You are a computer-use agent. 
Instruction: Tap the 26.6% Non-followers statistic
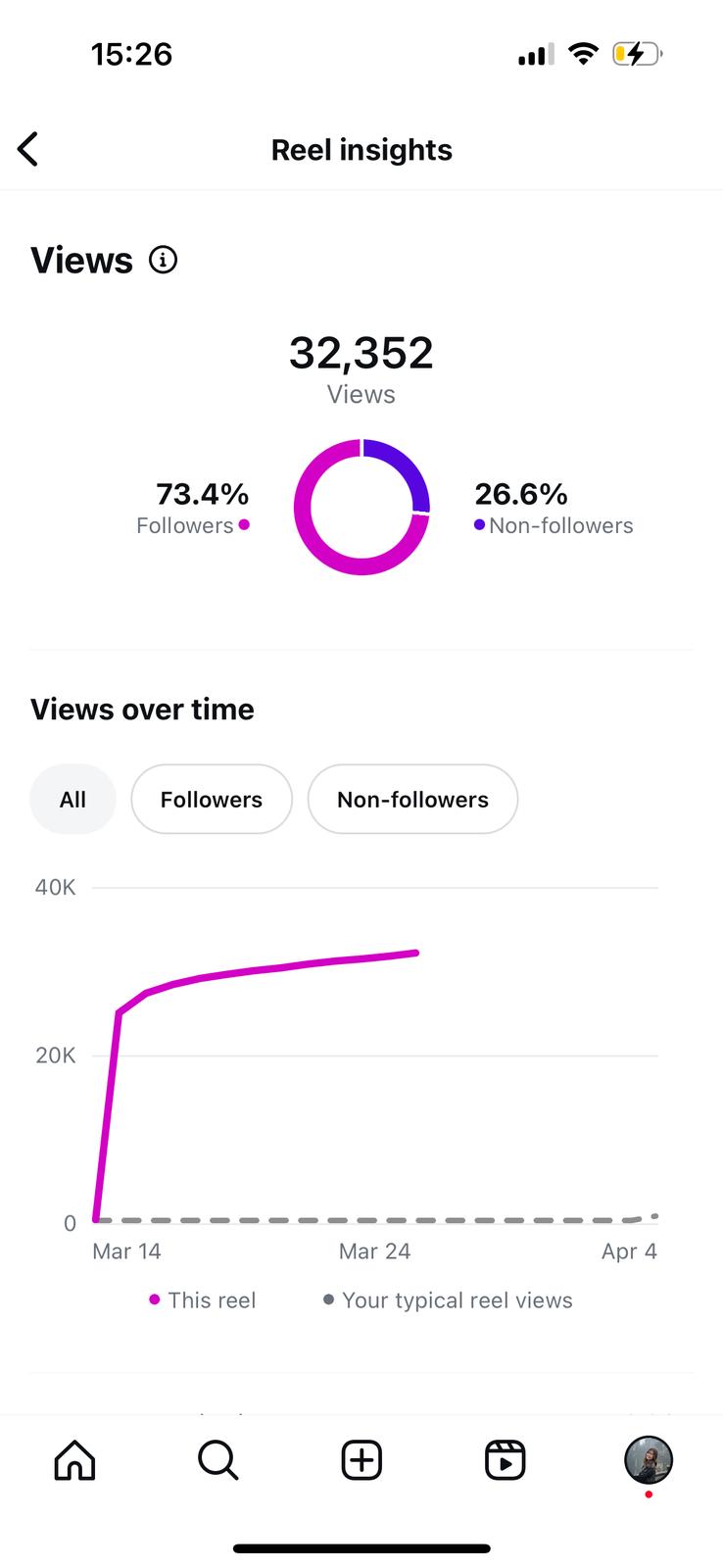521,494
